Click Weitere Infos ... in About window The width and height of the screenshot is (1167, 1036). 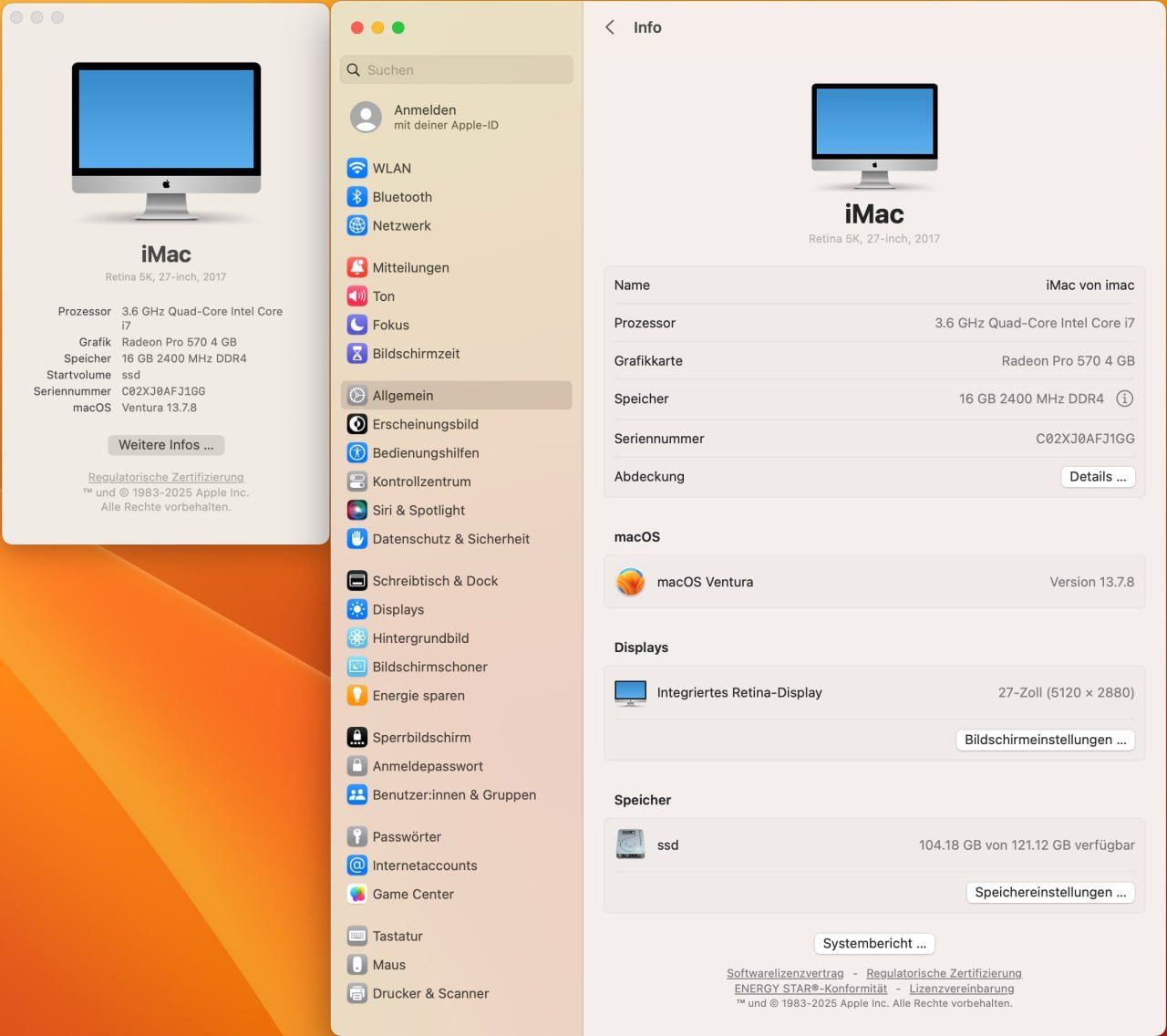pyautogui.click(x=166, y=445)
